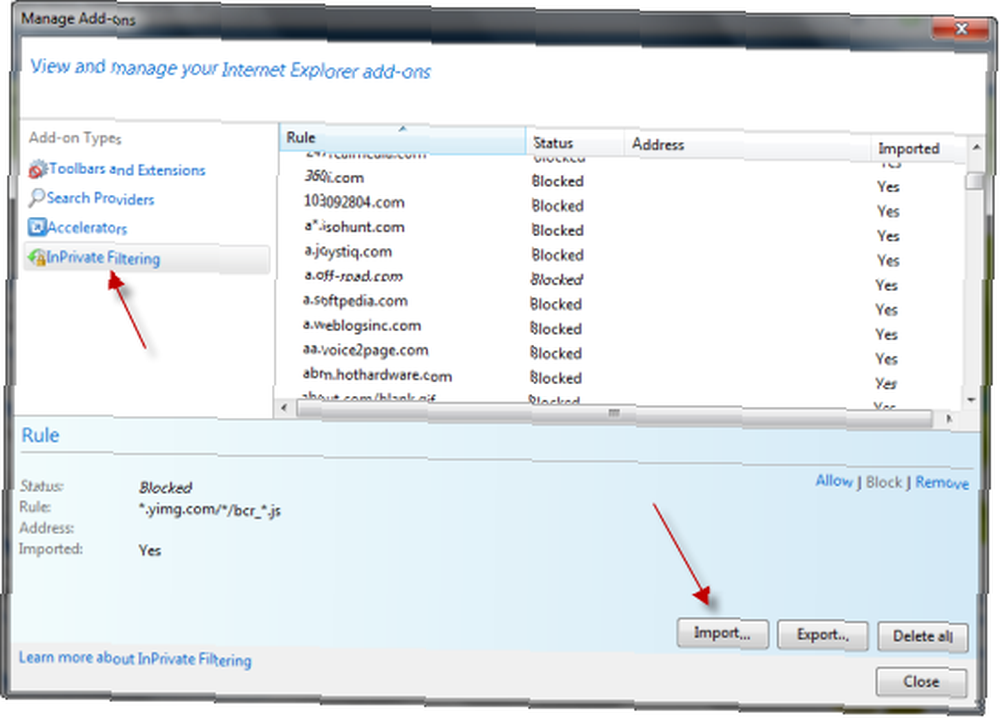Sort the list by the Imported column header
1000x718 pixels.
click(918, 148)
